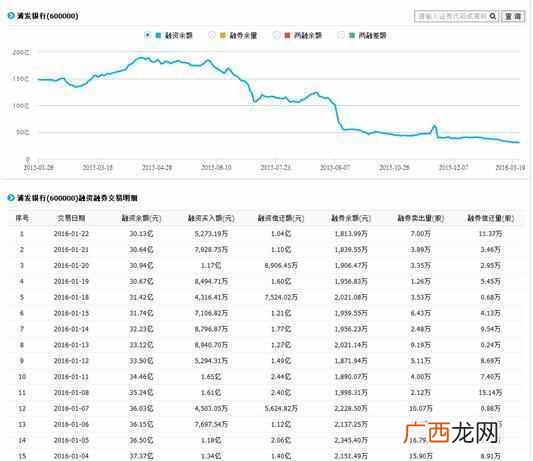533x461 pixels.
Task: Click the 1.17亿 purchase cell in row 3
Action: 211,266
